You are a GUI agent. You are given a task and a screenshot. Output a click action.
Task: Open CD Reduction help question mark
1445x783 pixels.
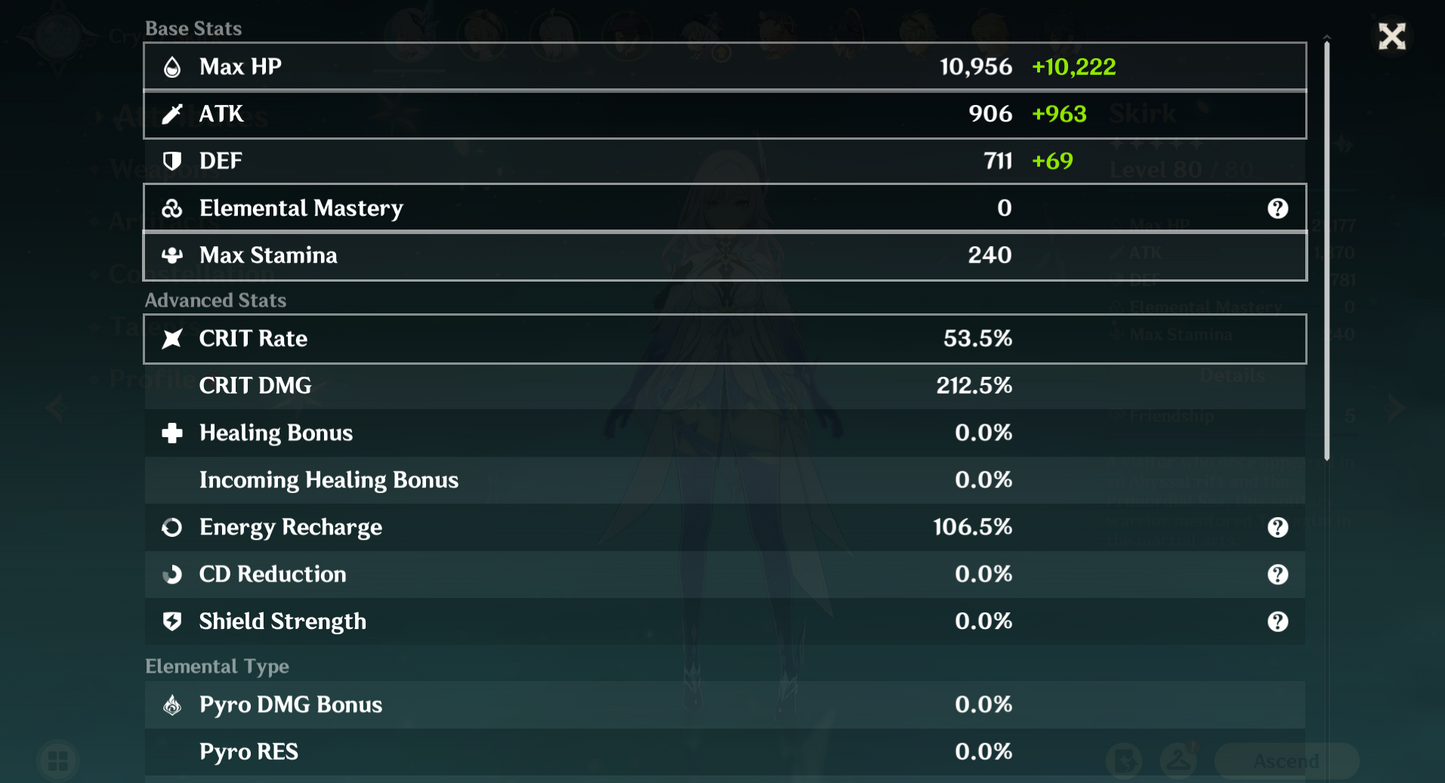pyautogui.click(x=1277, y=574)
